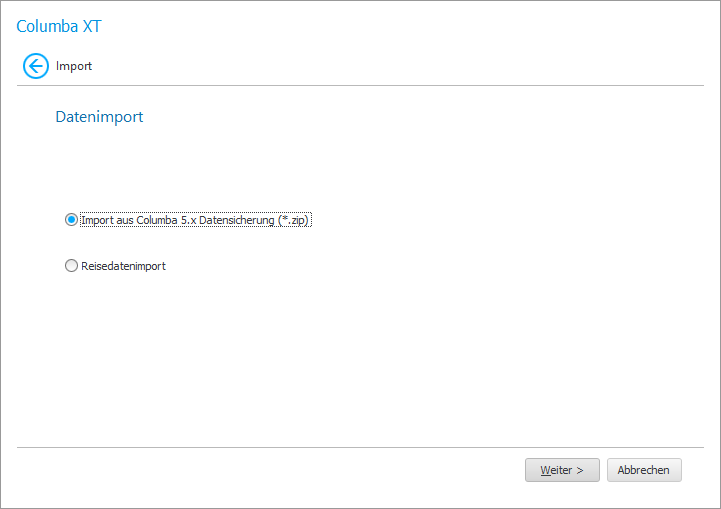Image resolution: width=721 pixels, height=509 pixels.
Task: Cancel the import with Abbrechen
Action: (644, 470)
